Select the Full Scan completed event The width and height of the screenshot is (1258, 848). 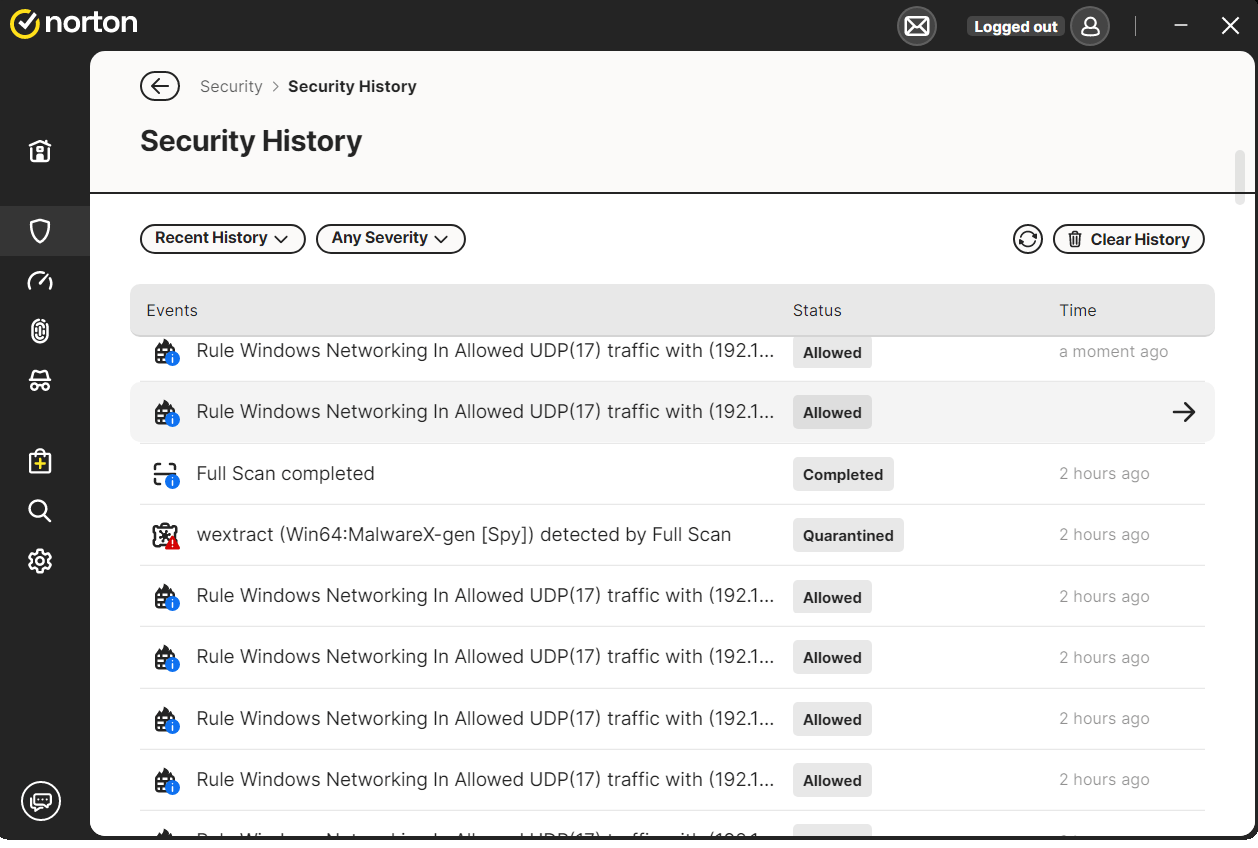coord(285,474)
